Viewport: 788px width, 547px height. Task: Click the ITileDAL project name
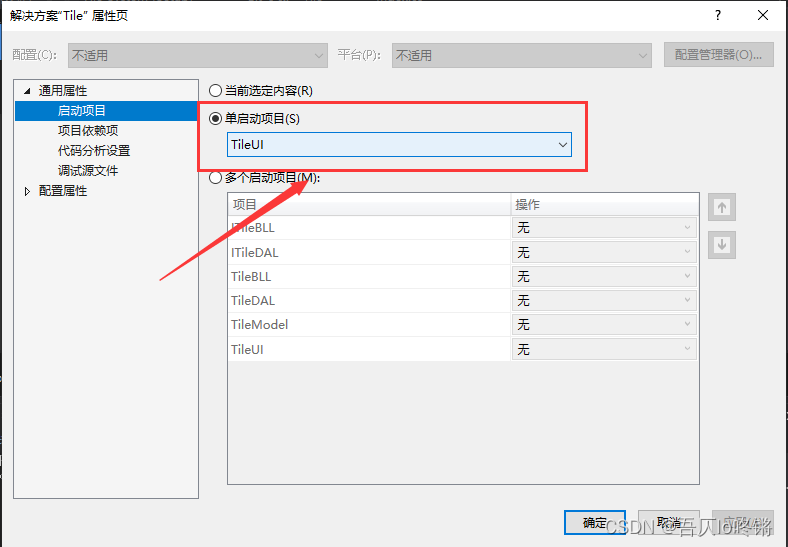(x=255, y=252)
